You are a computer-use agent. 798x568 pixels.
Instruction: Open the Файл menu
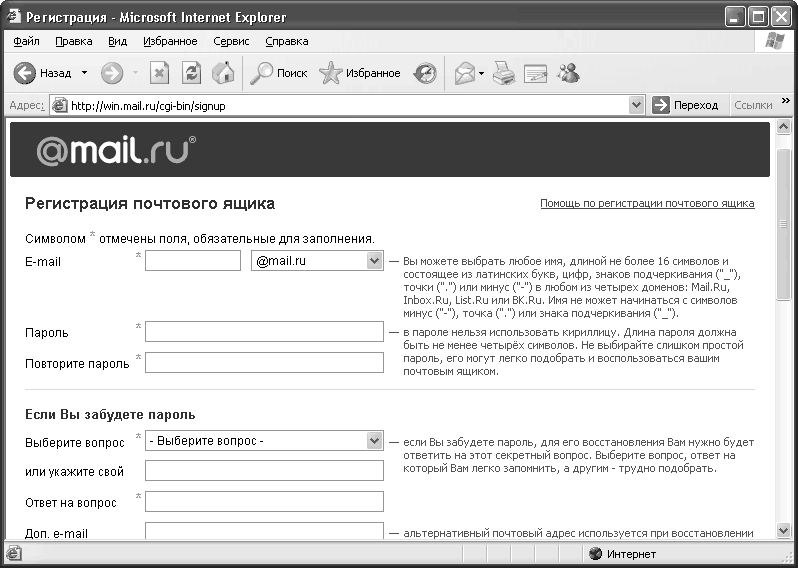click(26, 41)
